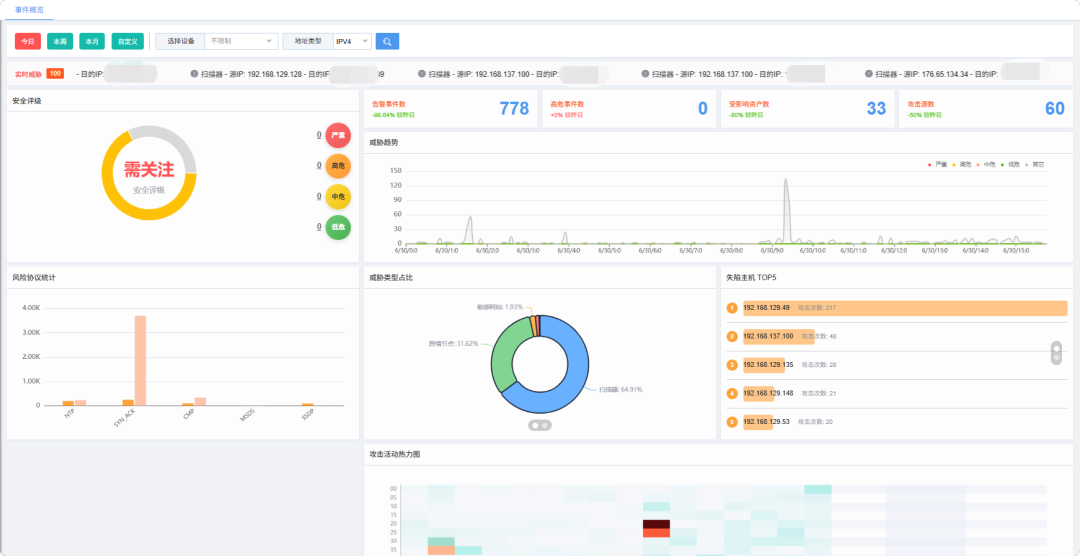Choose the 自定义 time range
This screenshot has width=1080, height=556.
[x=127, y=41]
